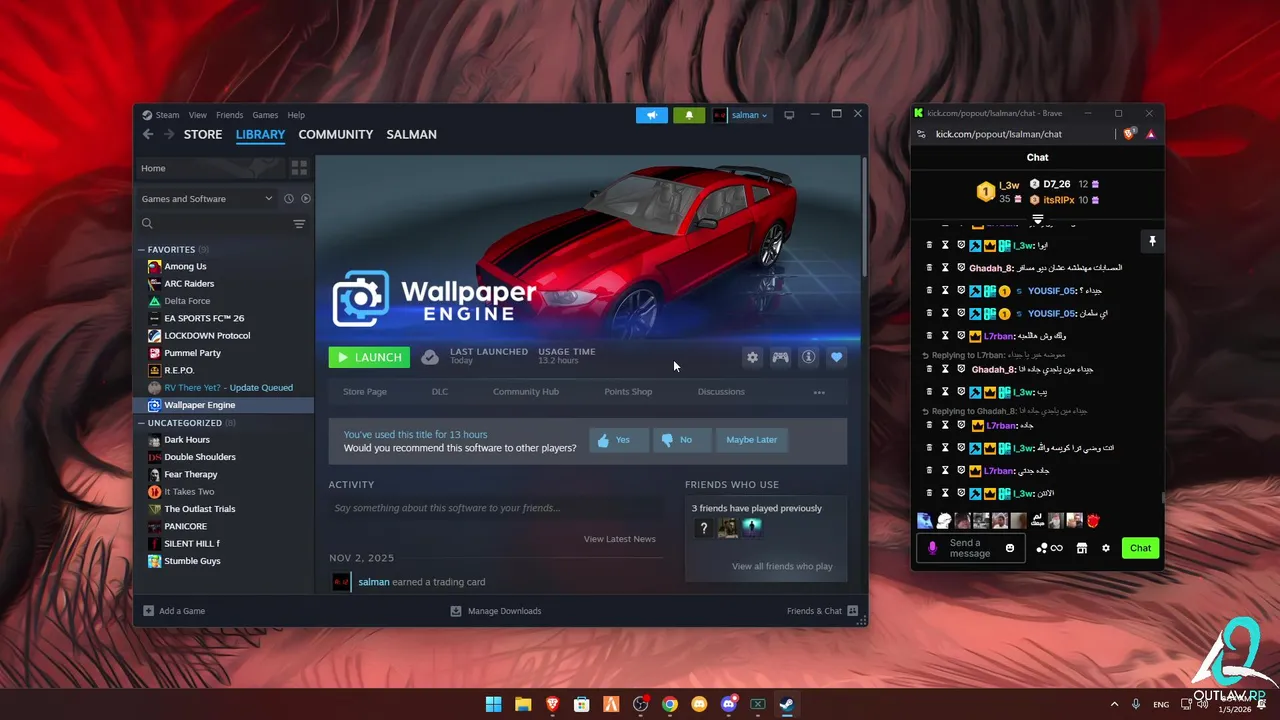
Task: Toggle pinned message pin in Kick chat
Action: coord(1152,241)
